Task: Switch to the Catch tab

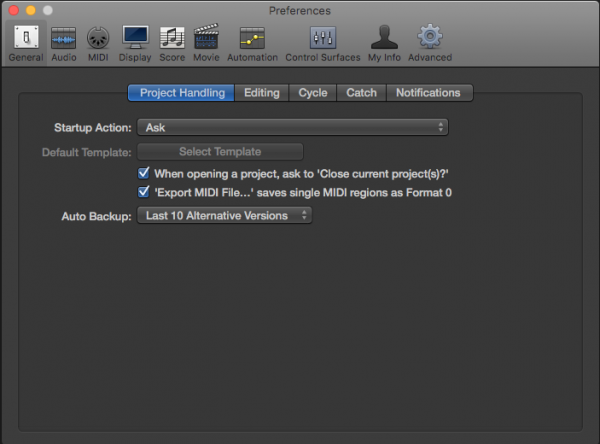Action: click(x=362, y=93)
